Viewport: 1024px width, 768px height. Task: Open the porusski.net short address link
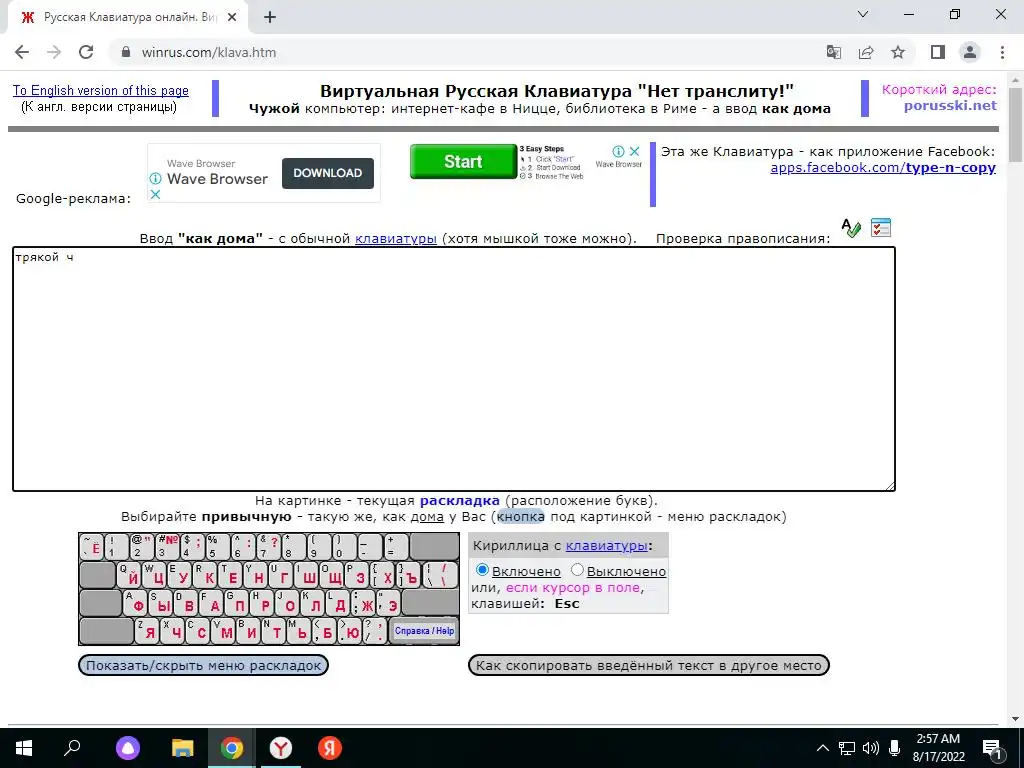(950, 105)
